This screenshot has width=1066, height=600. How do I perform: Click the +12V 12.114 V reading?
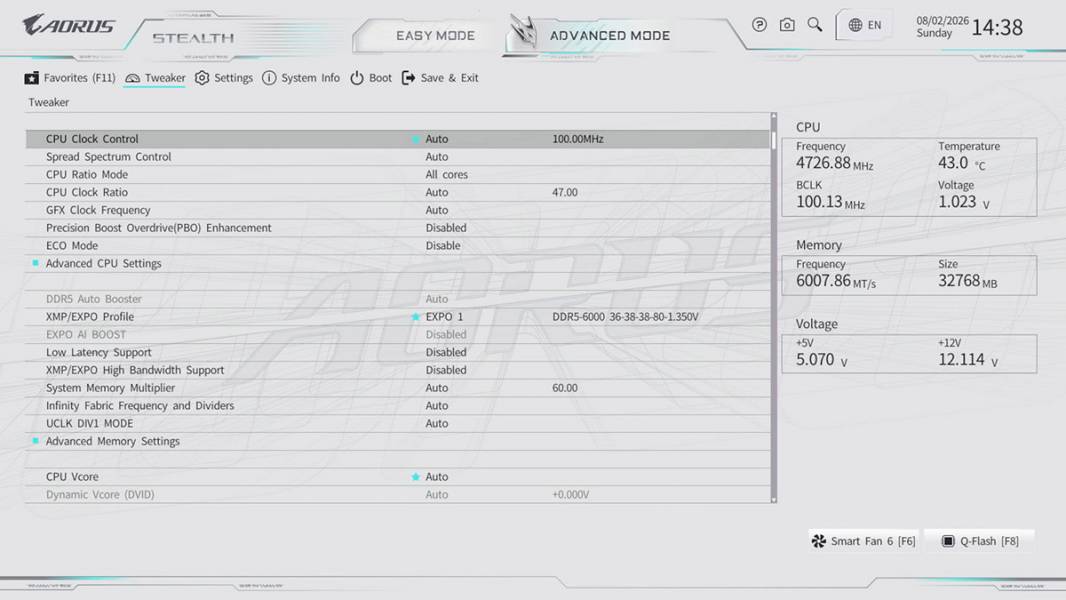(967, 359)
